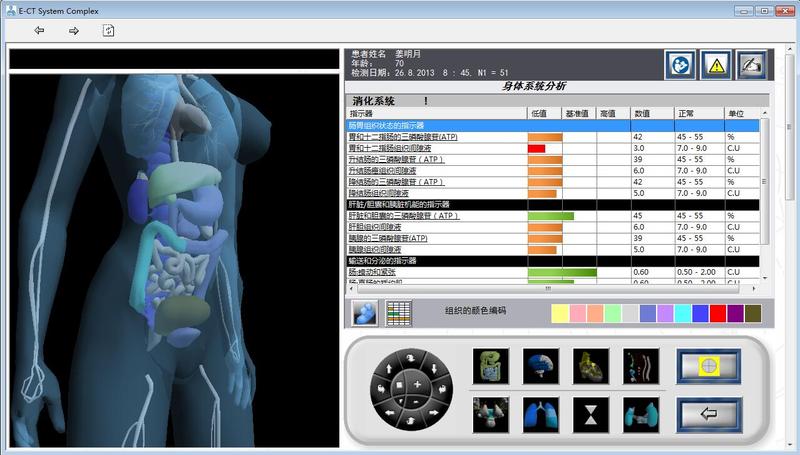Select the brain organ thumbnail

[x=540, y=366]
